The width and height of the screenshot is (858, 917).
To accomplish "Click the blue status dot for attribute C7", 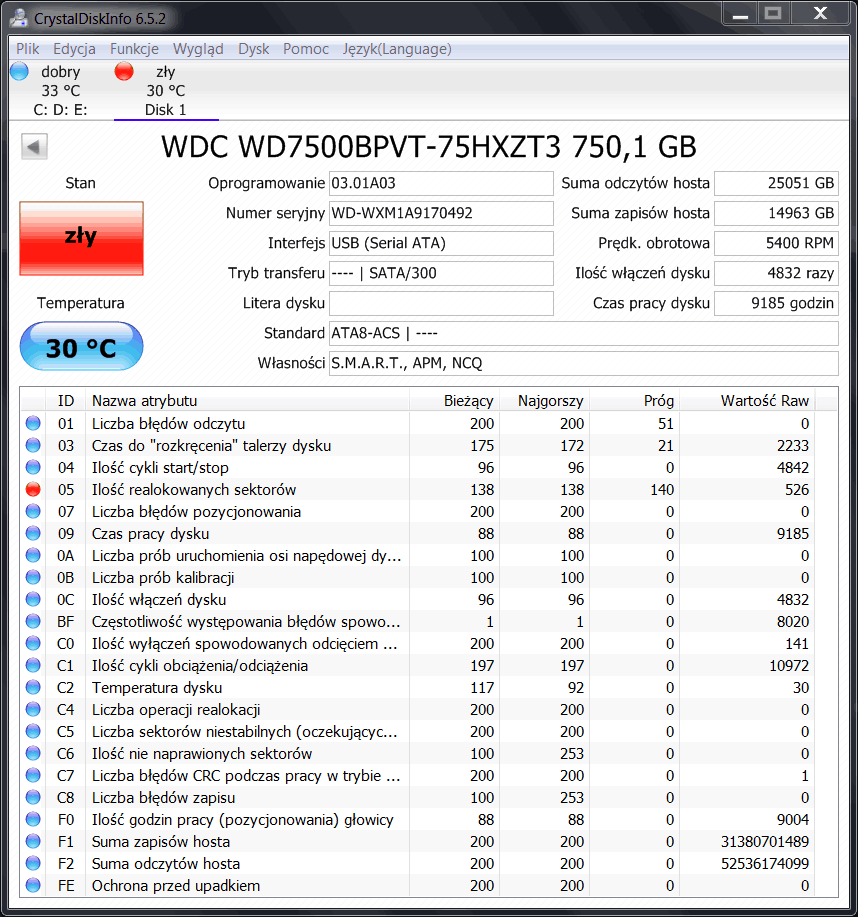I will coord(33,775).
